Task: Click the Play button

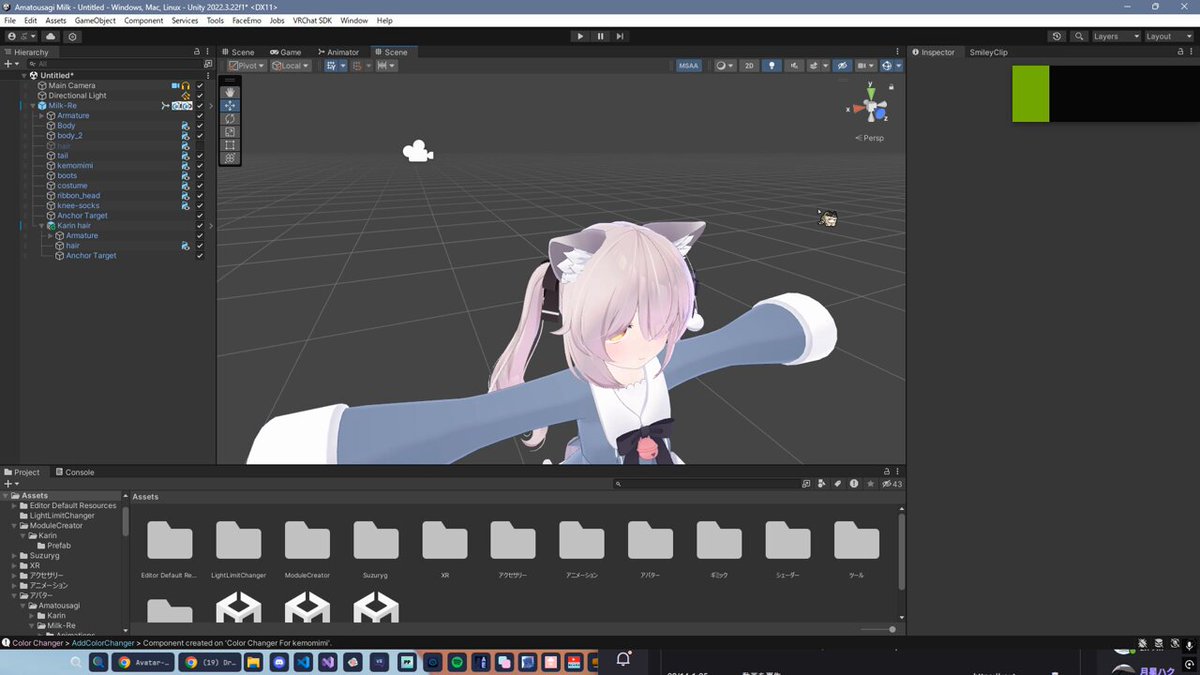Action: click(x=580, y=36)
